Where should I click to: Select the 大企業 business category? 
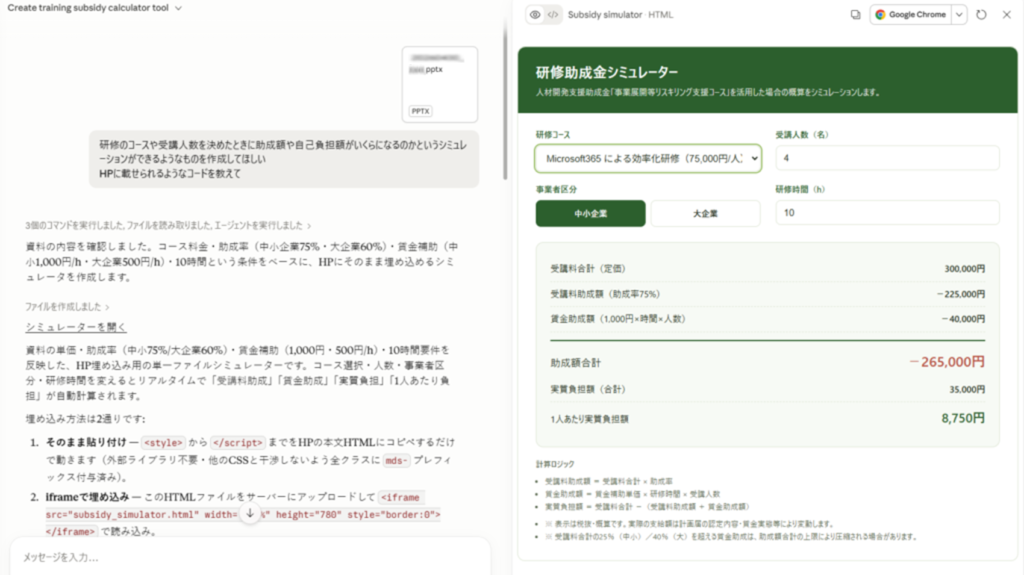tap(705, 214)
